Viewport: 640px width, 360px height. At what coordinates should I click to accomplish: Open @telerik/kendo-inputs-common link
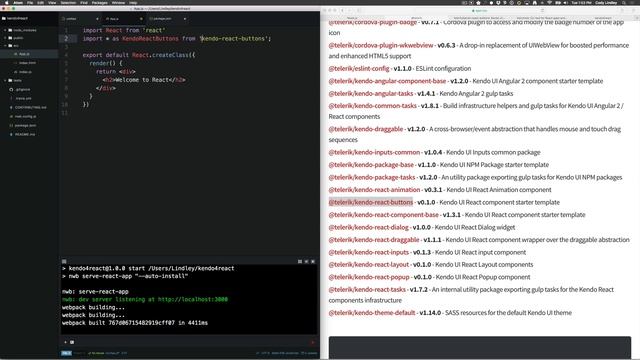point(374,152)
